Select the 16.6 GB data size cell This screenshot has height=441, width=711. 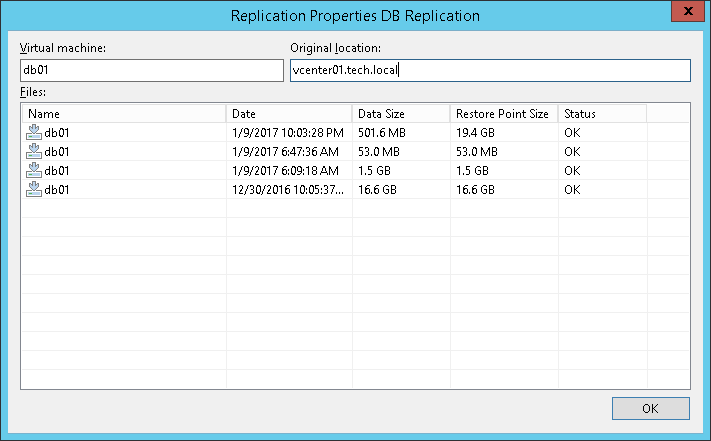(x=376, y=189)
